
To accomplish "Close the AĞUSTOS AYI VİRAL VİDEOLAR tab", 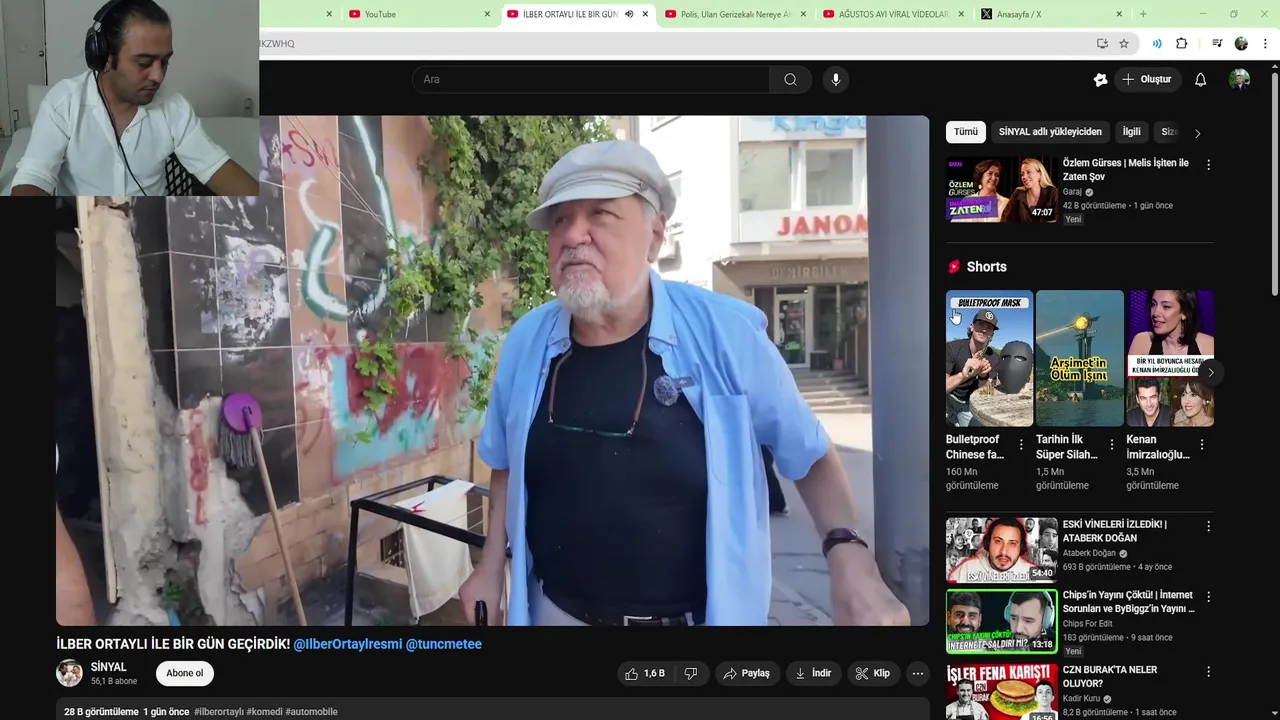I will [961, 14].
